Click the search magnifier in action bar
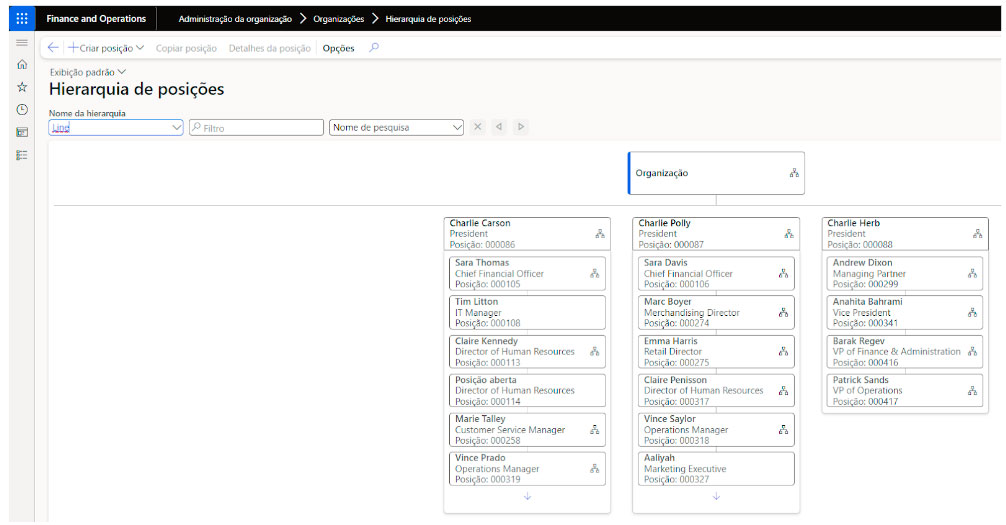The width and height of the screenshot is (1006, 525). pyautogui.click(x=374, y=48)
